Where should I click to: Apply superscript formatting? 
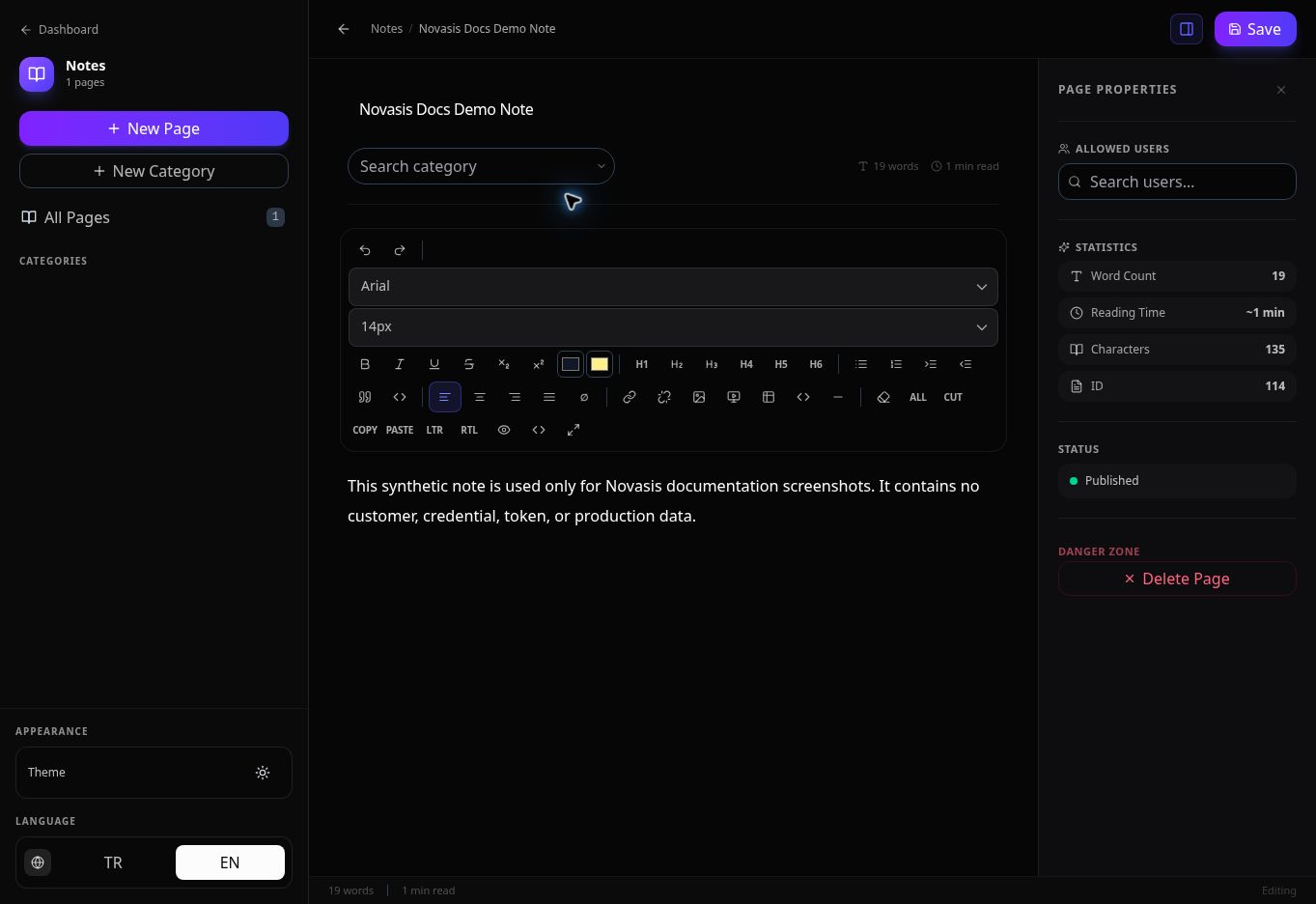point(539,364)
